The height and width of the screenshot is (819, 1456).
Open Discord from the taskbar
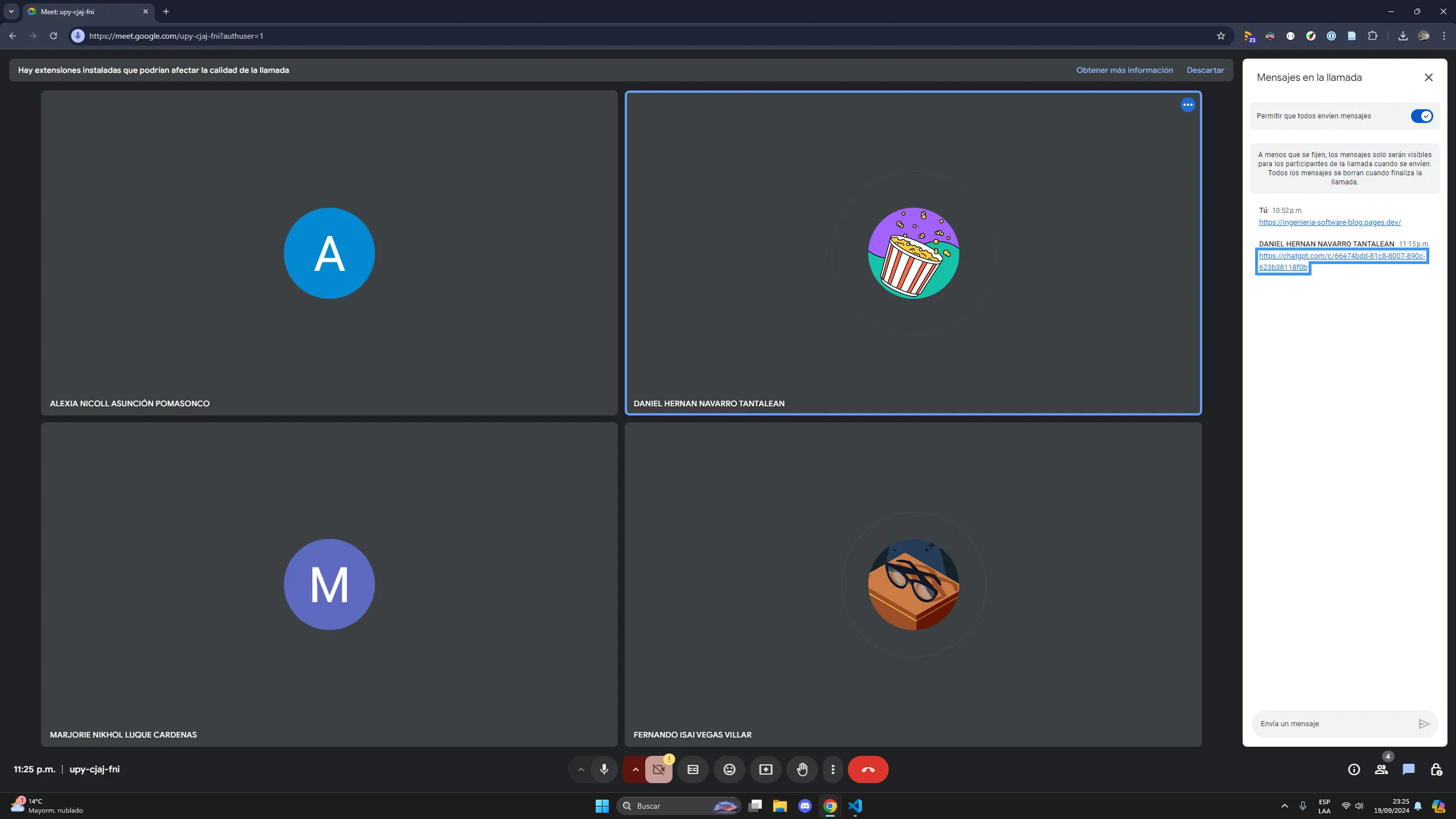[805, 806]
